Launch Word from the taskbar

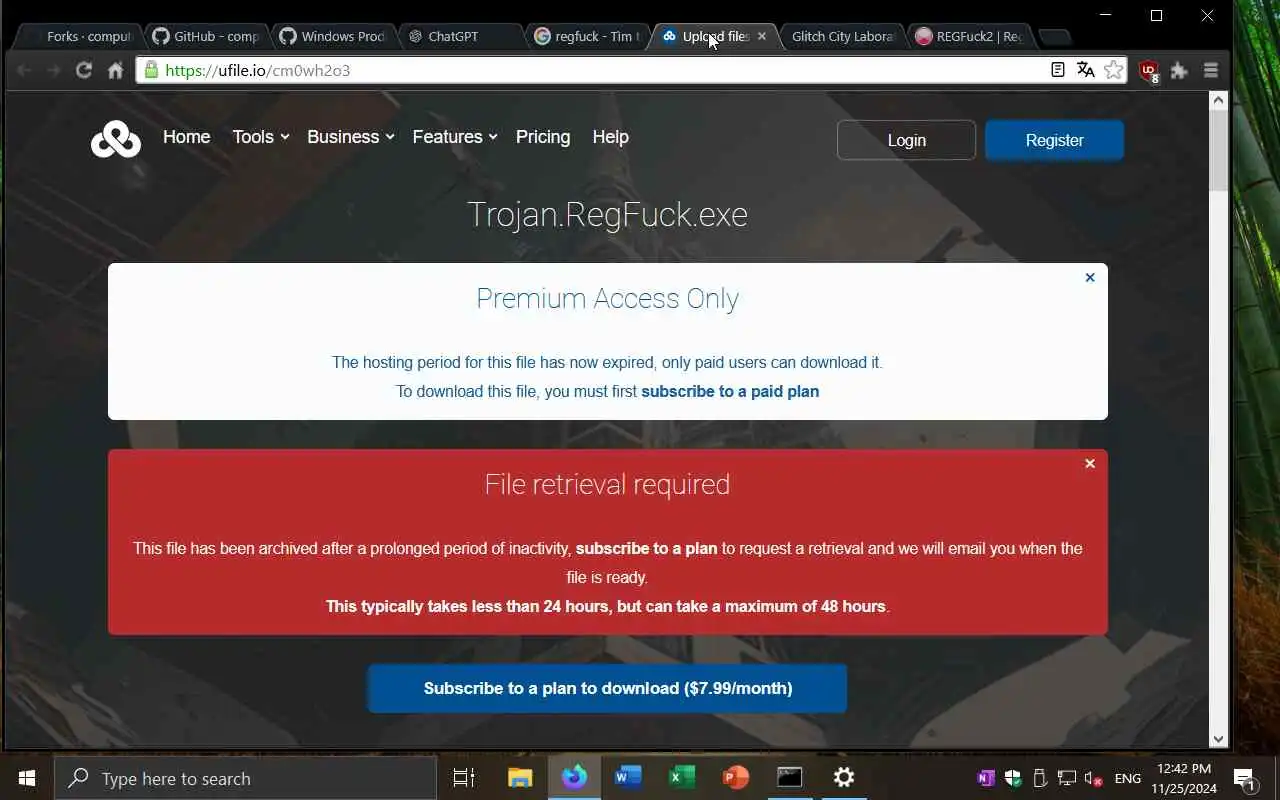[628, 778]
